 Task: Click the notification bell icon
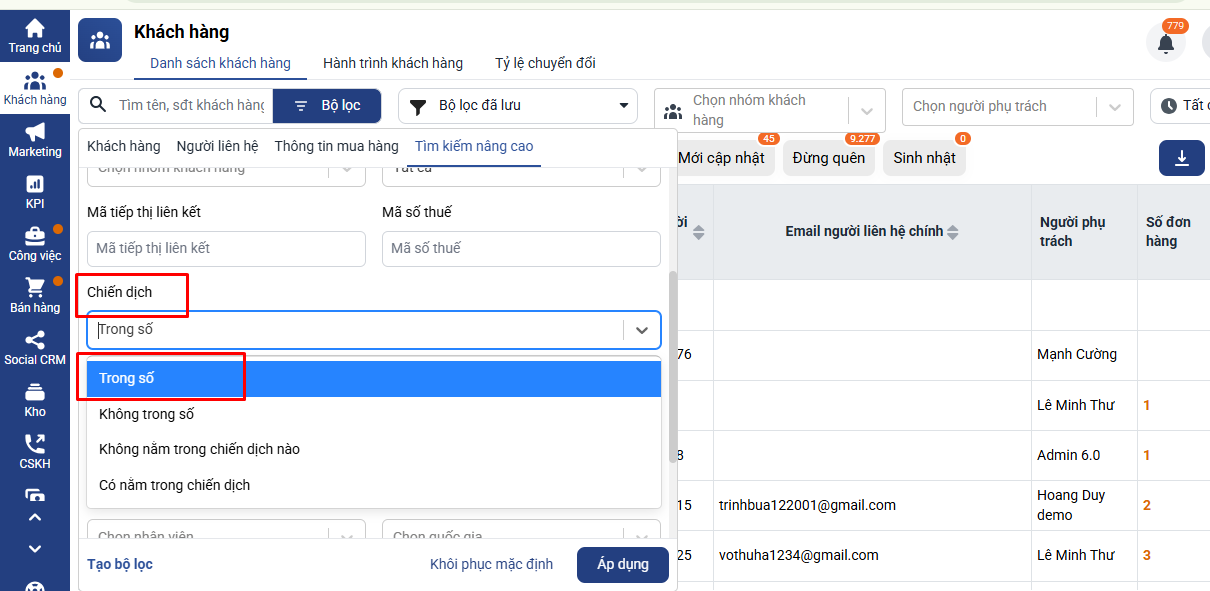(1165, 43)
